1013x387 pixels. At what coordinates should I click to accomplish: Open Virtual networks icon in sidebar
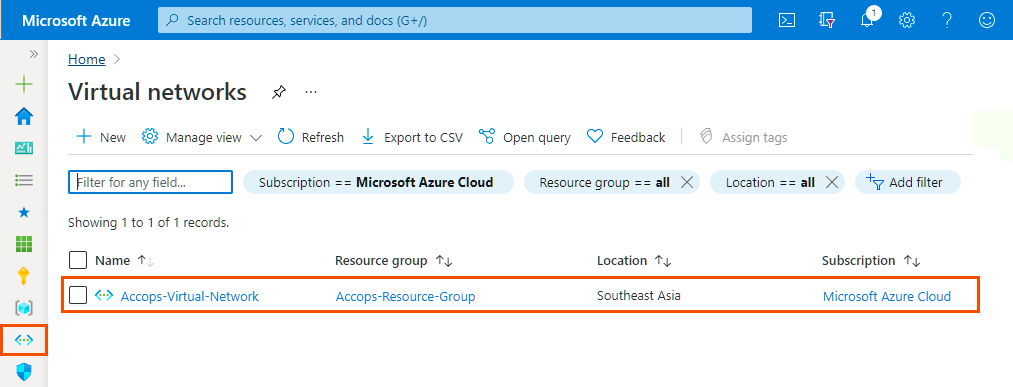tap(24, 340)
